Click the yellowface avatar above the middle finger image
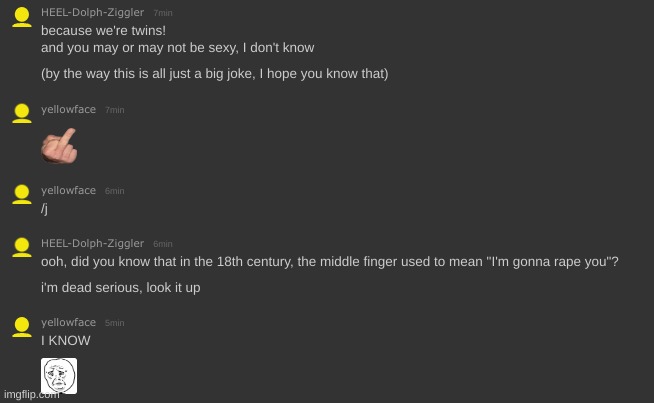654x403 pixels. point(22,113)
